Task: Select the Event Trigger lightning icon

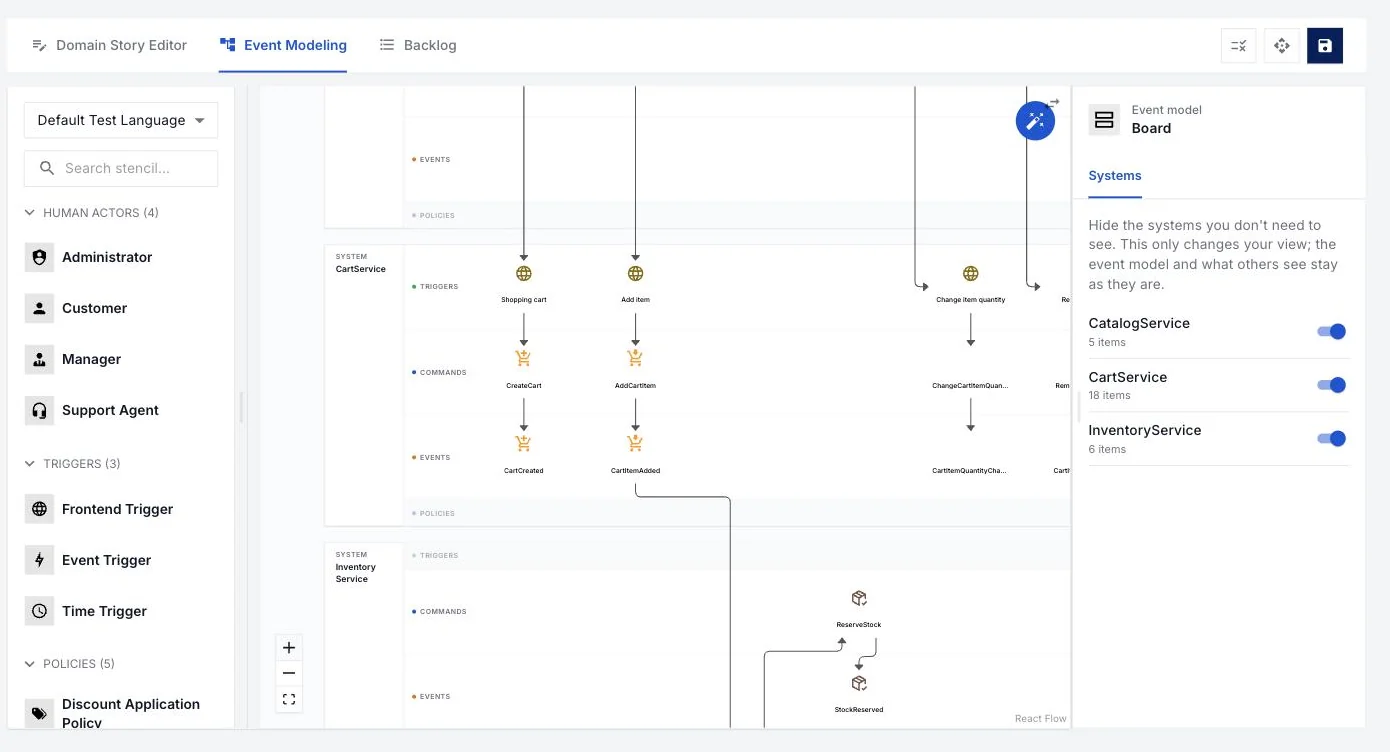Action: click(x=39, y=560)
